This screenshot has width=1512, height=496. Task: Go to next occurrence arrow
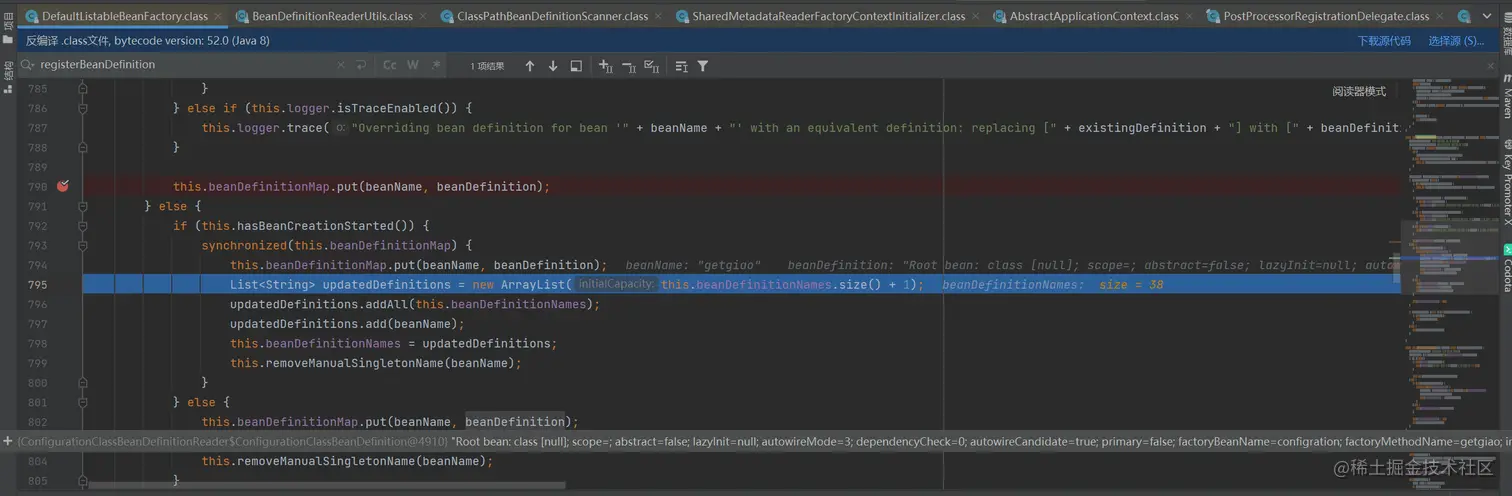coord(553,66)
